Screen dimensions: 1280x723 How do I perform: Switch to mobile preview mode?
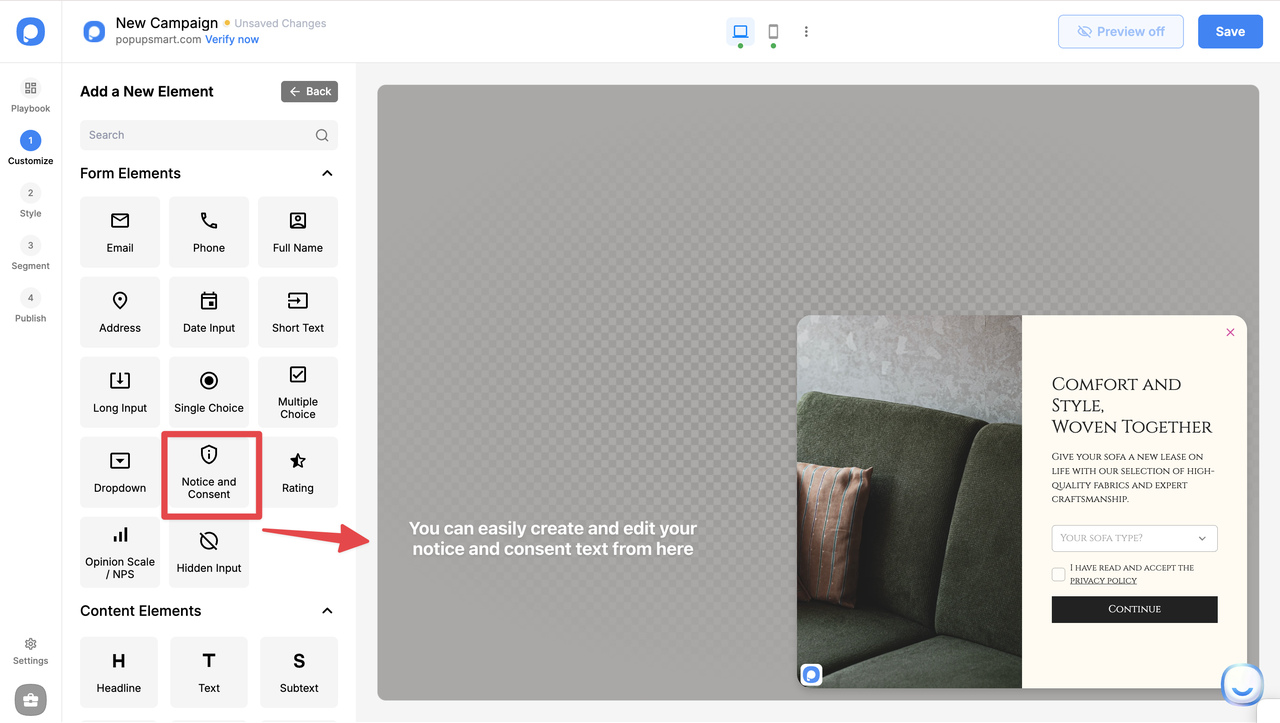[772, 31]
